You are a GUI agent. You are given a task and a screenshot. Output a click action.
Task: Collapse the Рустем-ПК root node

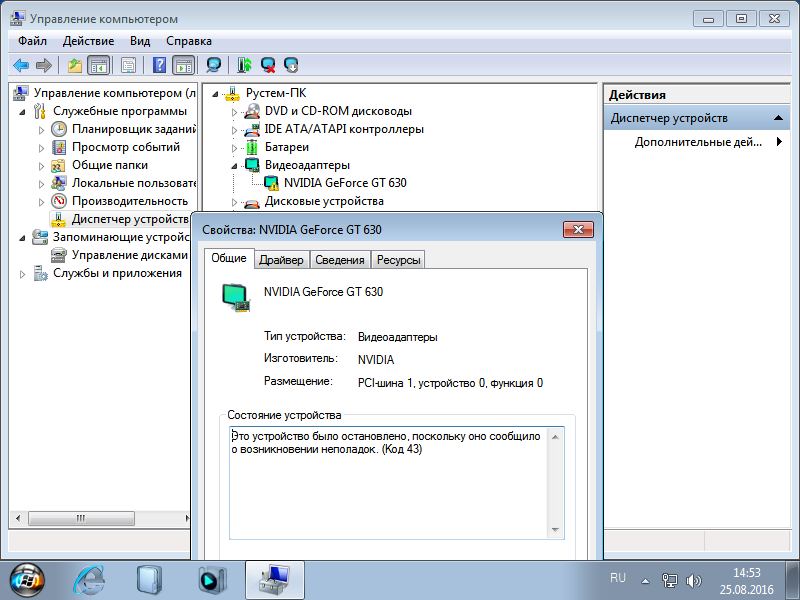[215, 94]
